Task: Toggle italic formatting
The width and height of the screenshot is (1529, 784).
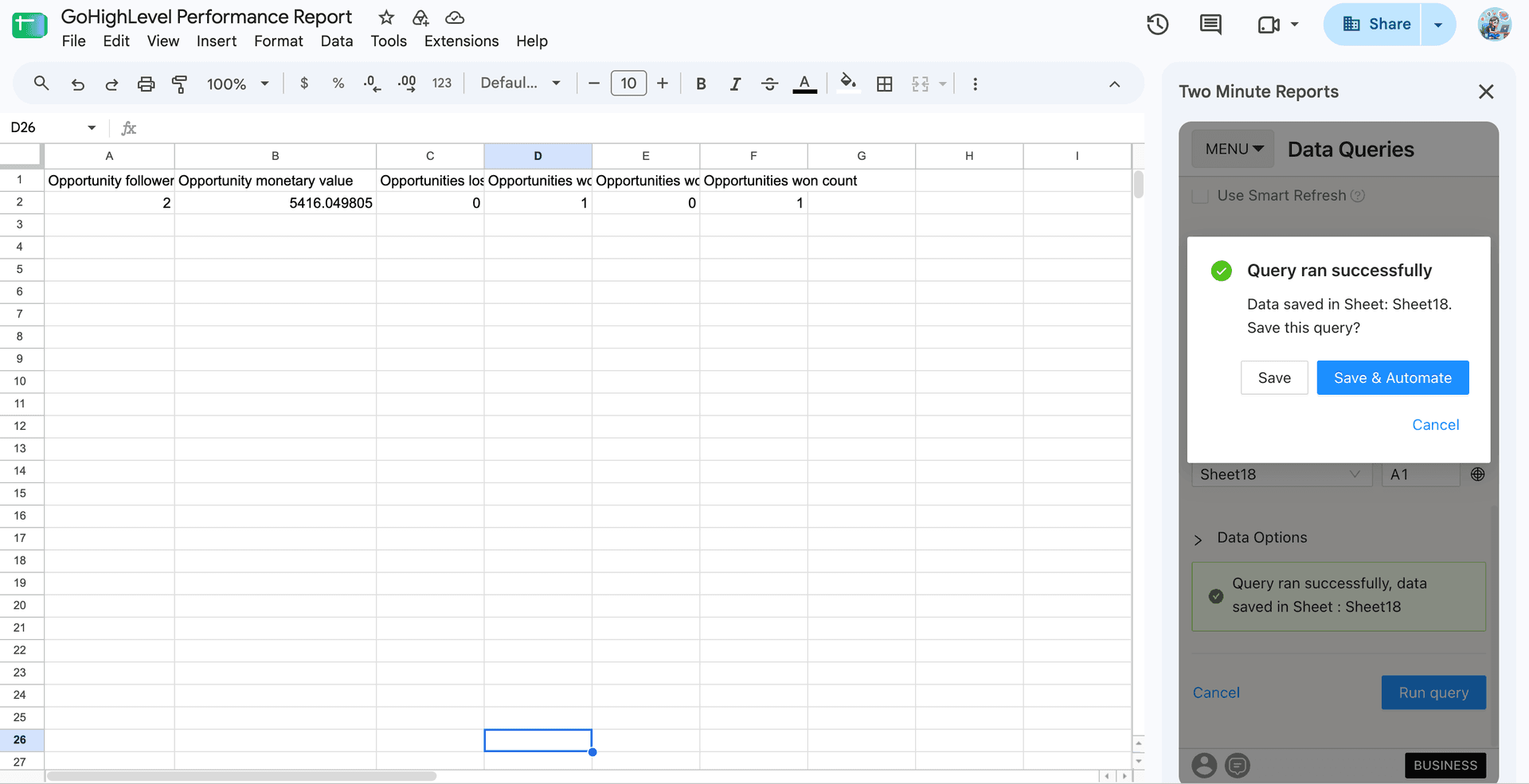Action: pyautogui.click(x=735, y=84)
